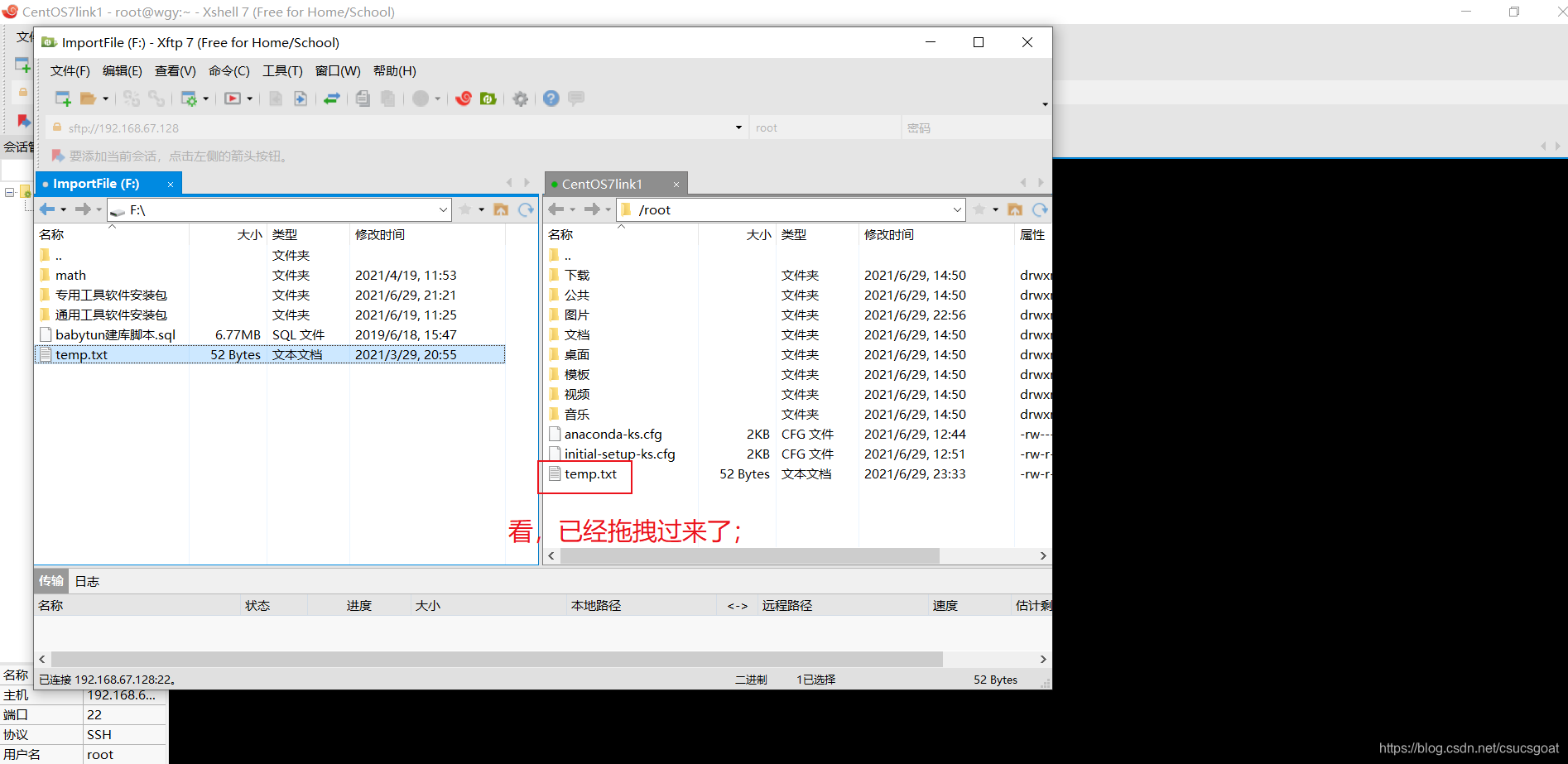Switch to the 日志 log tab

[x=87, y=580]
